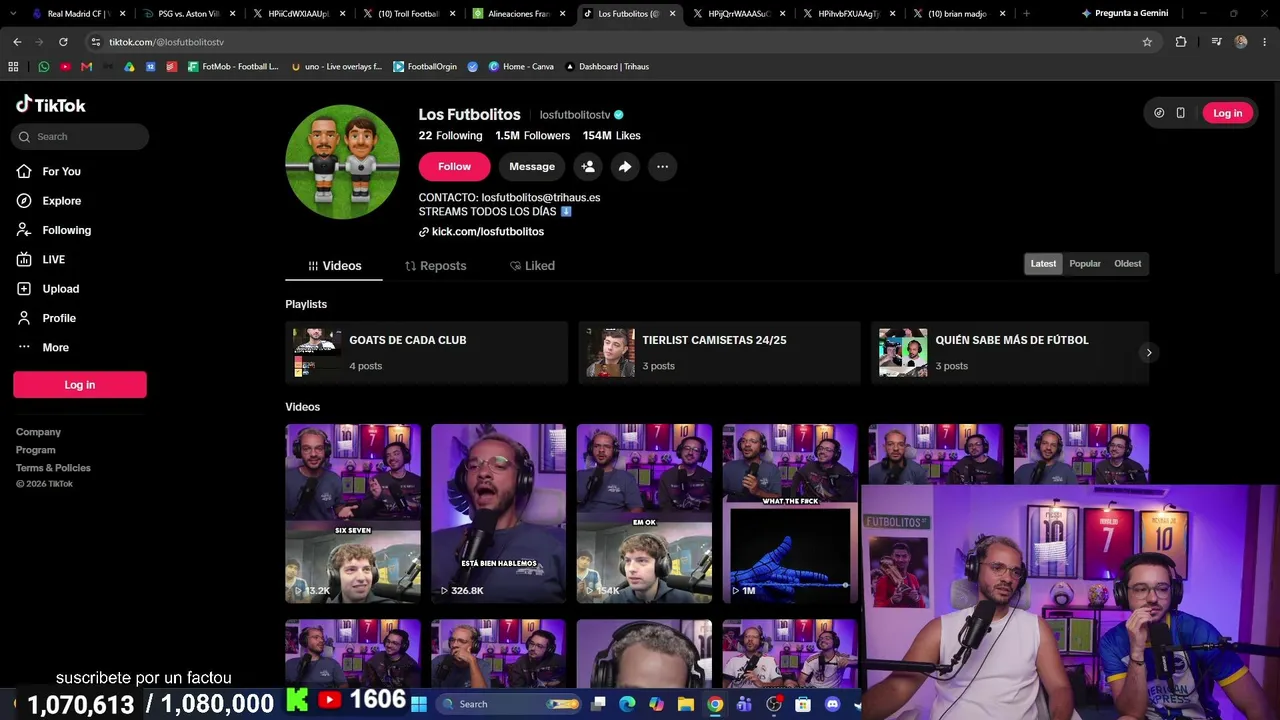Image resolution: width=1280 pixels, height=720 pixels.
Task: Open the kick.com/losfutbolitos link
Action: (481, 232)
